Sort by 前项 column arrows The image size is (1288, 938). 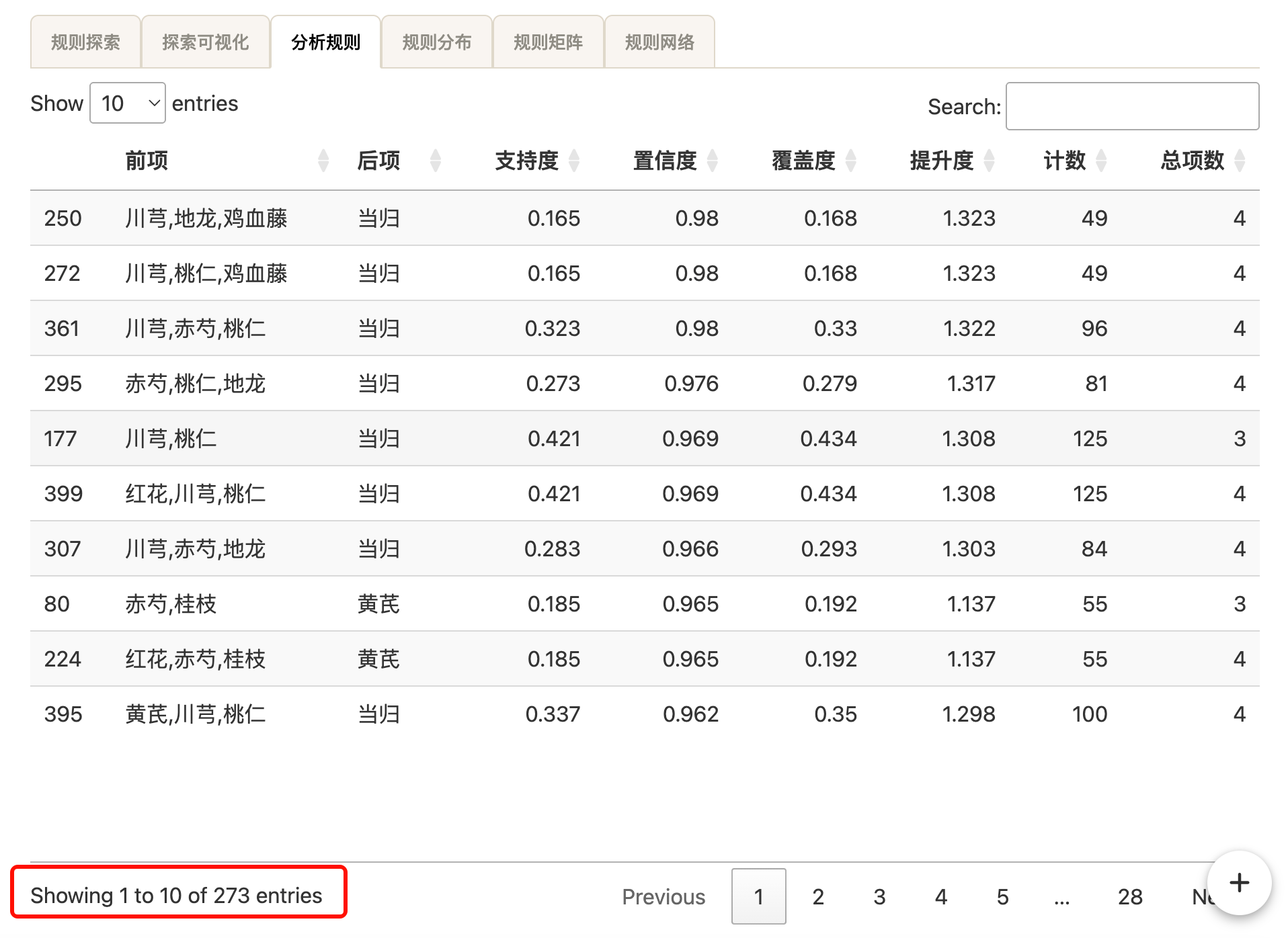click(x=323, y=161)
